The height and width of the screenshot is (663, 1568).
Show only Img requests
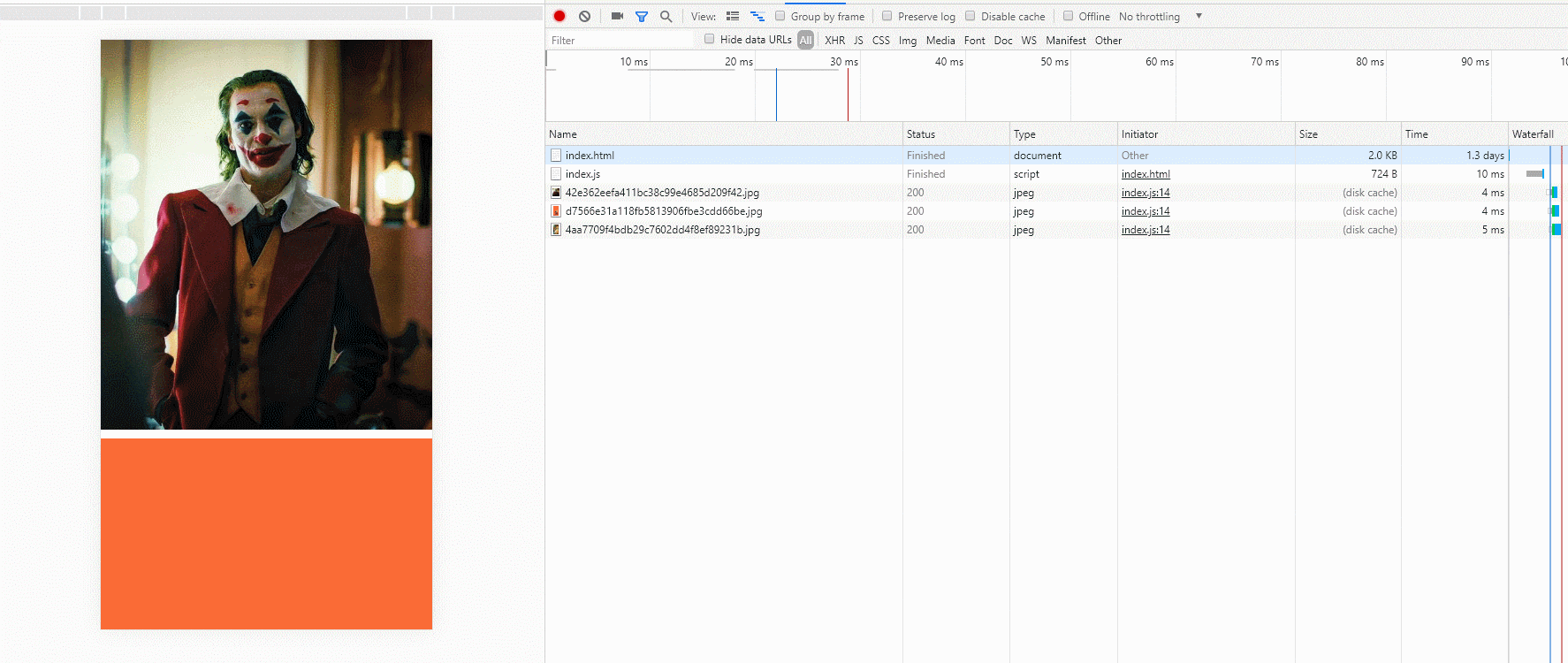(908, 40)
